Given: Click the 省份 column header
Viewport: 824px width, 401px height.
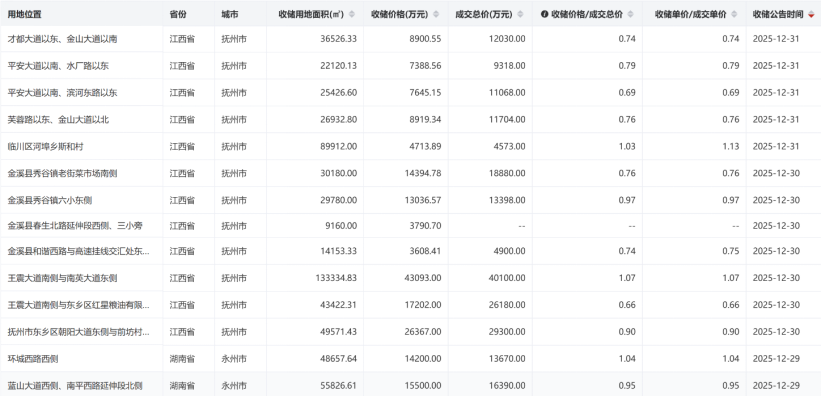Looking at the screenshot, I should coord(178,15).
